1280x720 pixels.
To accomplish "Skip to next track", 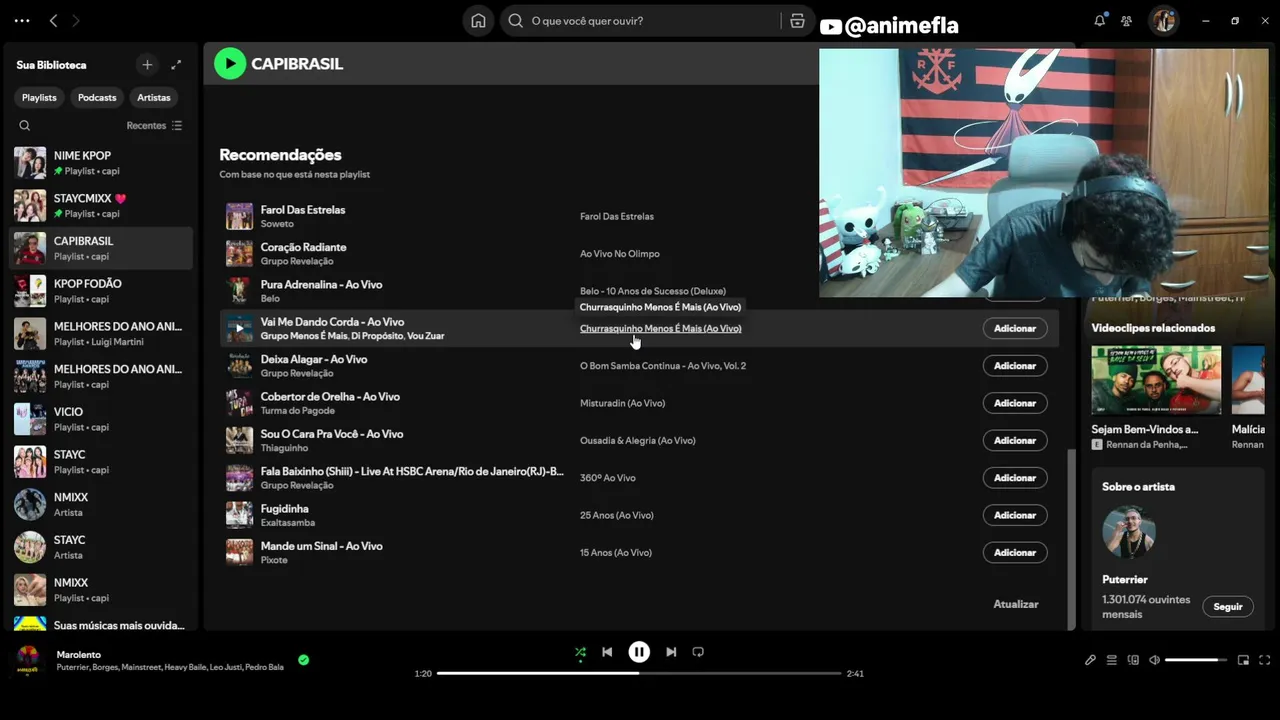I will coord(671,652).
